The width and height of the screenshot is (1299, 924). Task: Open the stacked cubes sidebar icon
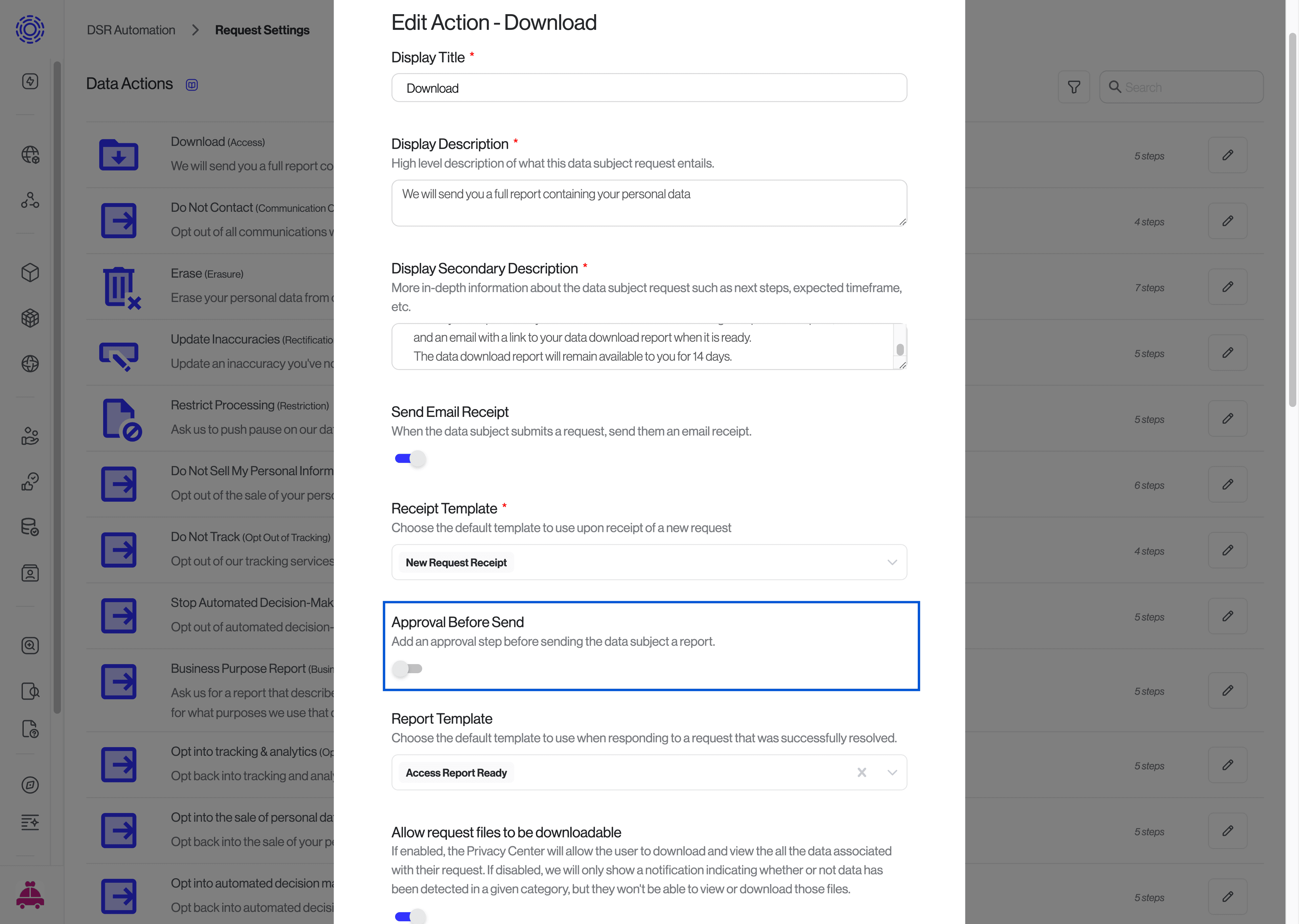(x=30, y=318)
